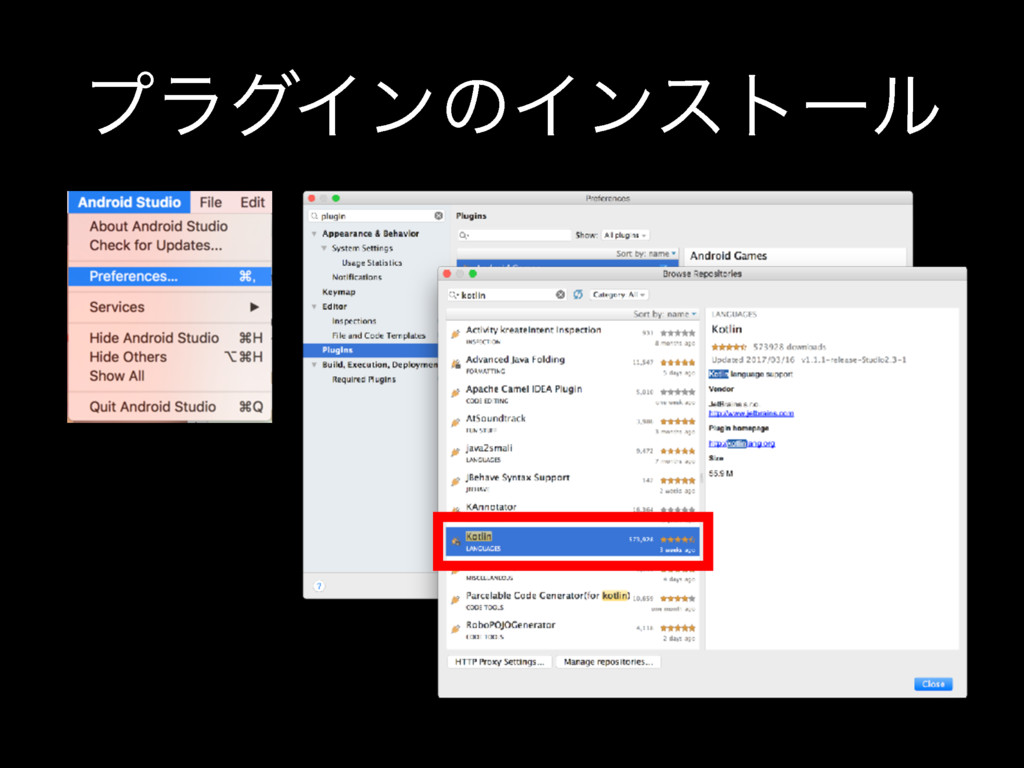Select java2smali plugin row
The image size is (1024, 768).
[572, 453]
